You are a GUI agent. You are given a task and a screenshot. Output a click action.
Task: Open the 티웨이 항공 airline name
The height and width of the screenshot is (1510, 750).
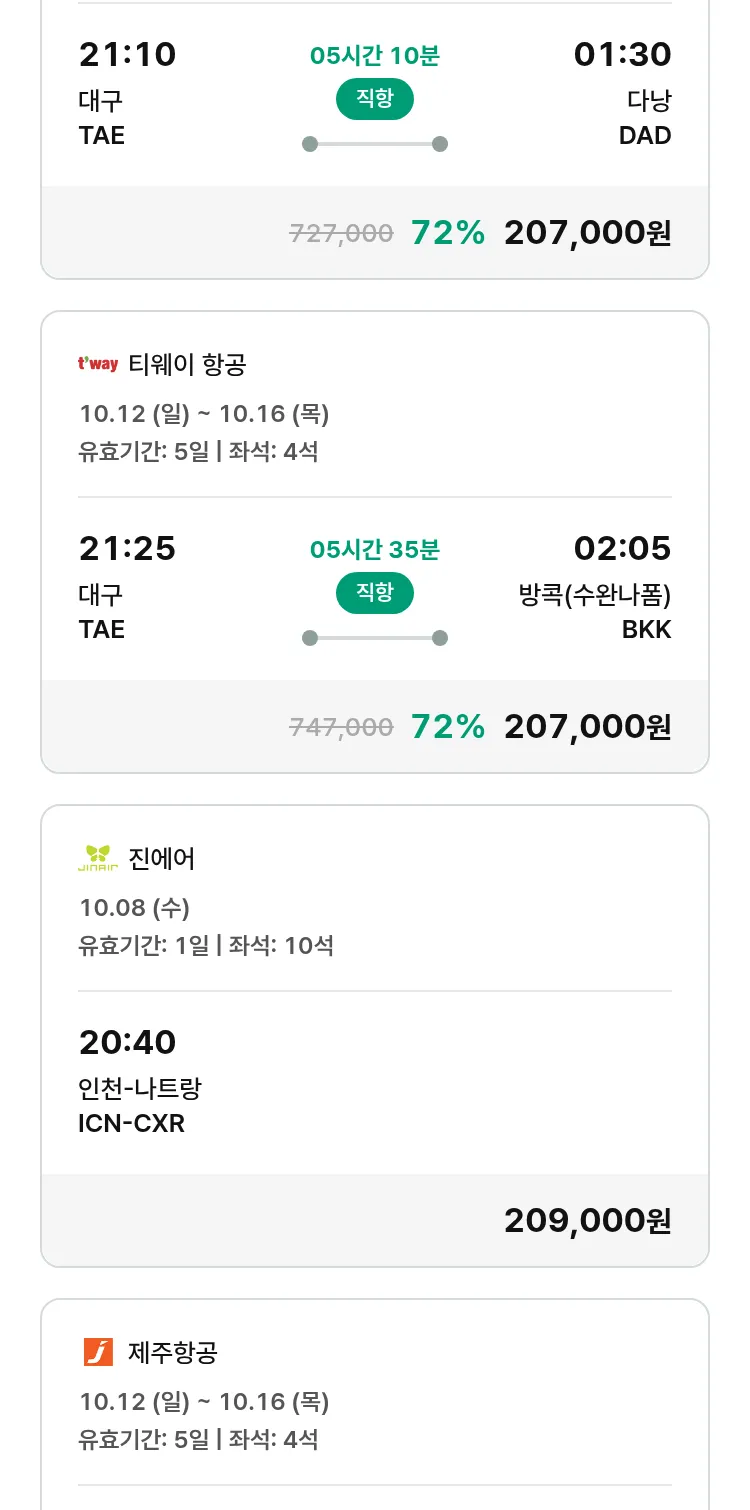point(187,364)
